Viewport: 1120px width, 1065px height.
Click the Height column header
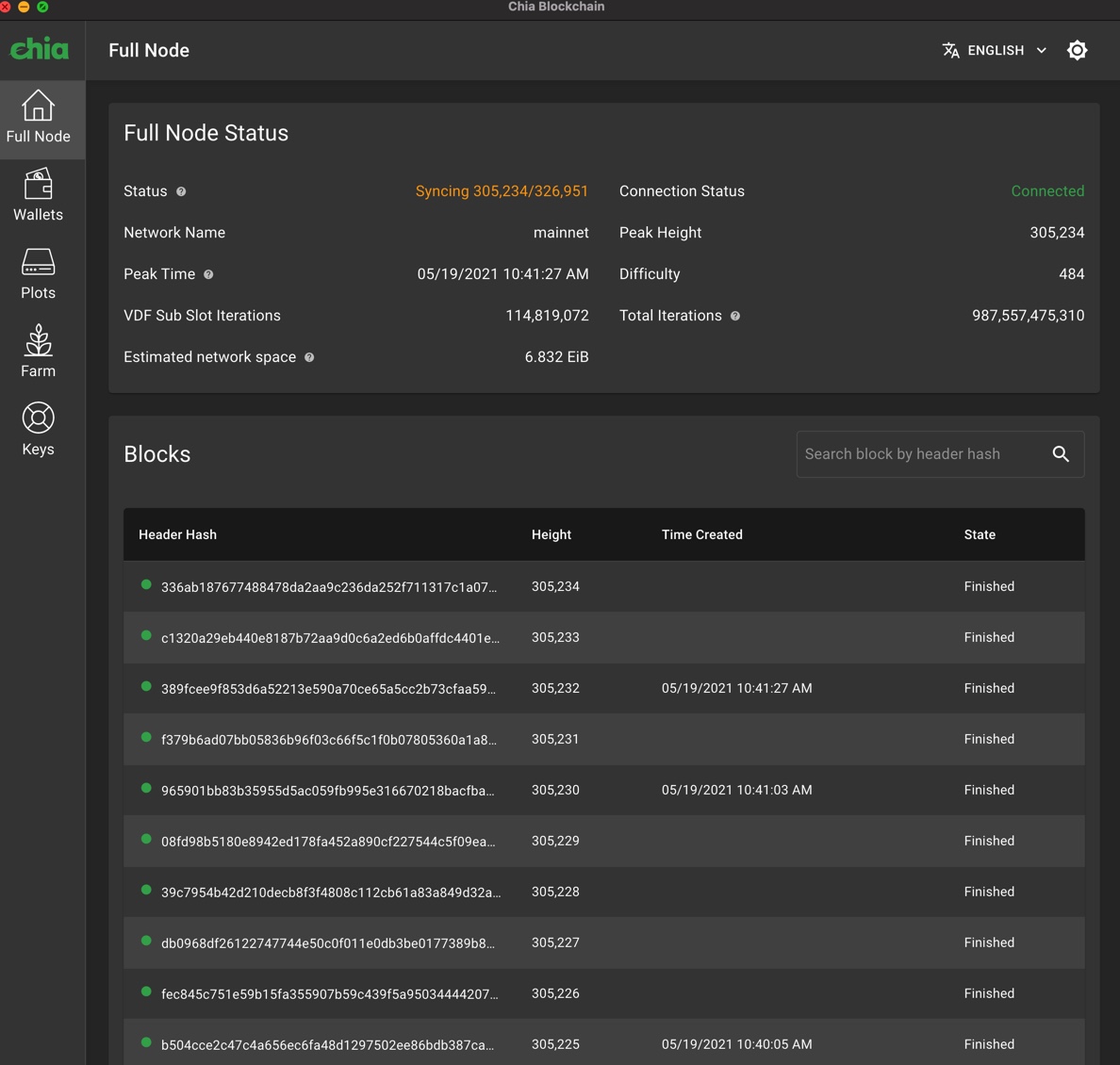(x=551, y=534)
